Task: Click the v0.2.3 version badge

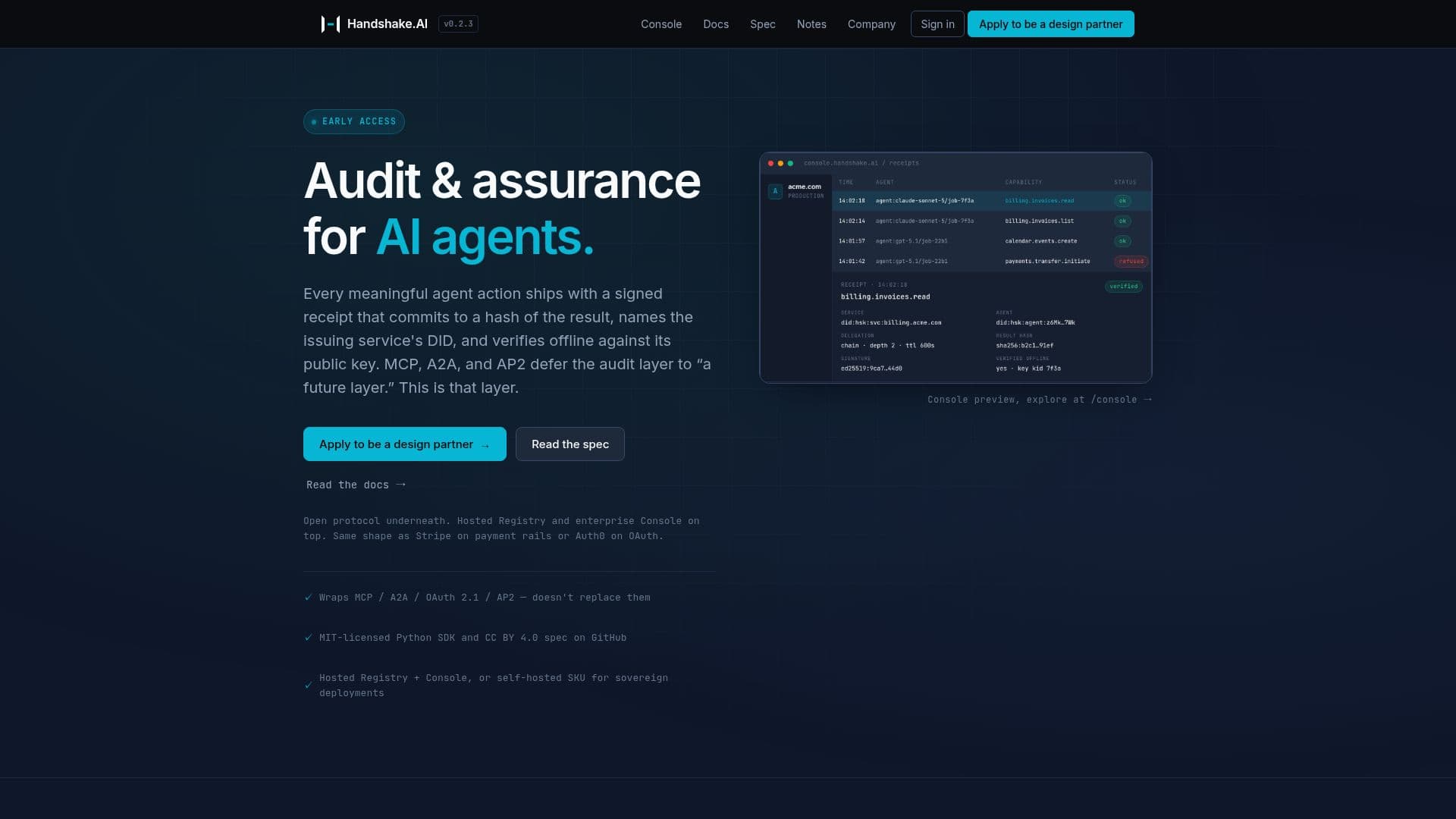Action: tap(458, 24)
